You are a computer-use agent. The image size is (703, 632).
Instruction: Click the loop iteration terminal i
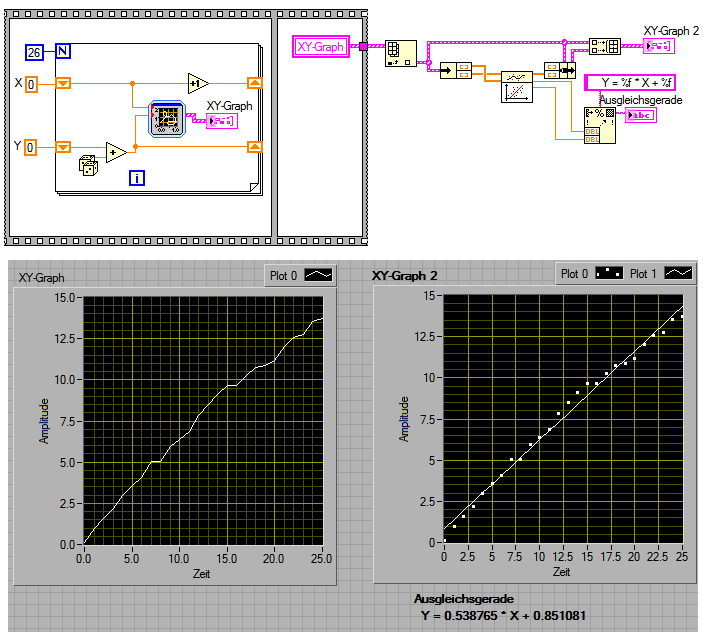pos(137,178)
